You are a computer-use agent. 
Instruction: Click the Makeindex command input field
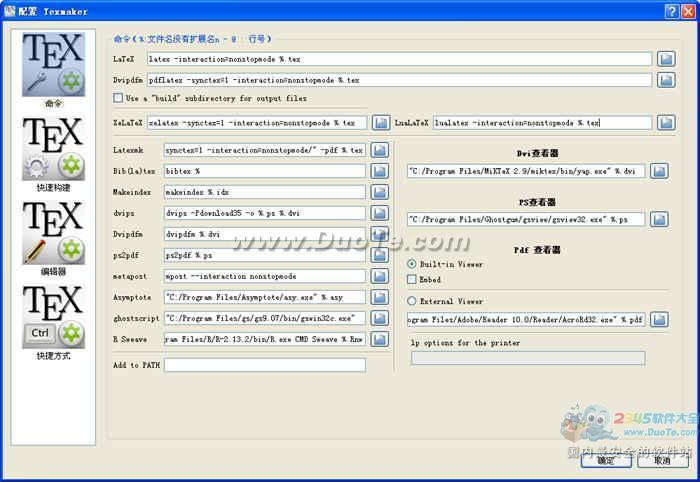point(265,192)
